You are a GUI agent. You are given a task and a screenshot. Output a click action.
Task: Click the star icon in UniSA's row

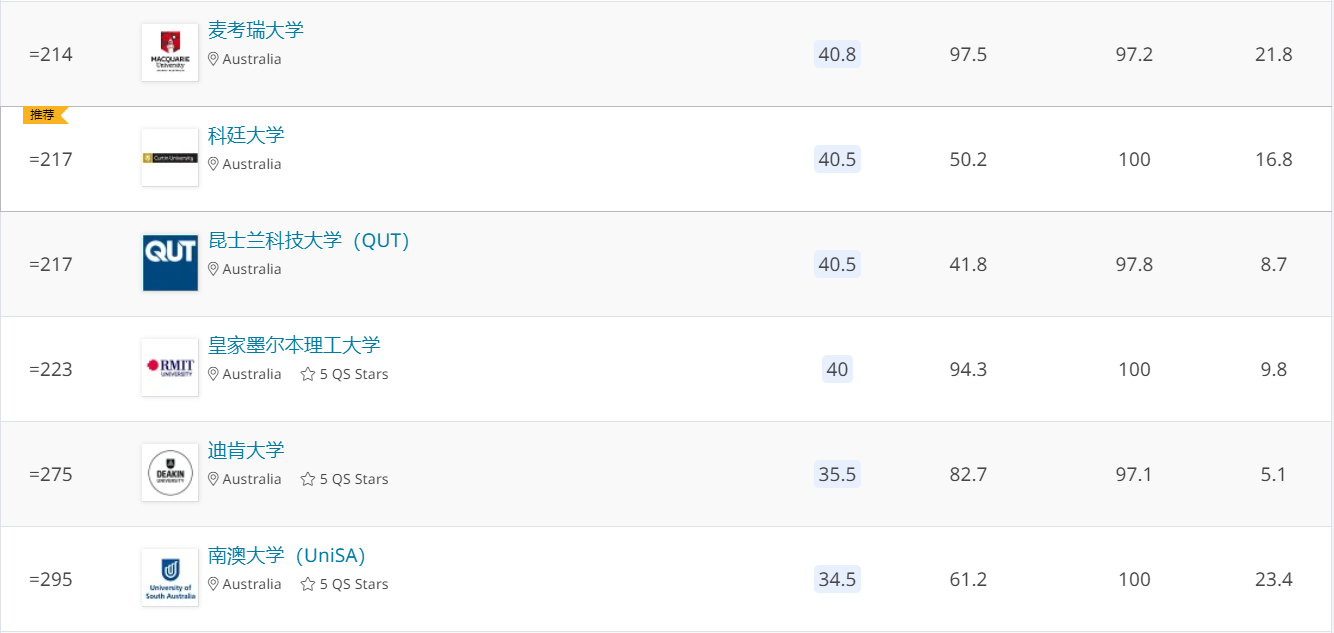(308, 584)
